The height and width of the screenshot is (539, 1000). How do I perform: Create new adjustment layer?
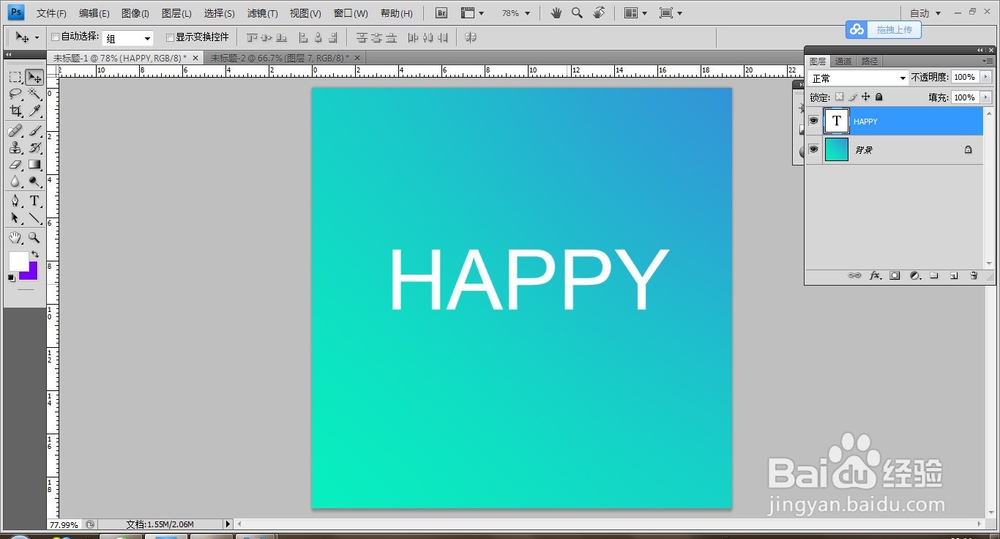tap(915, 276)
